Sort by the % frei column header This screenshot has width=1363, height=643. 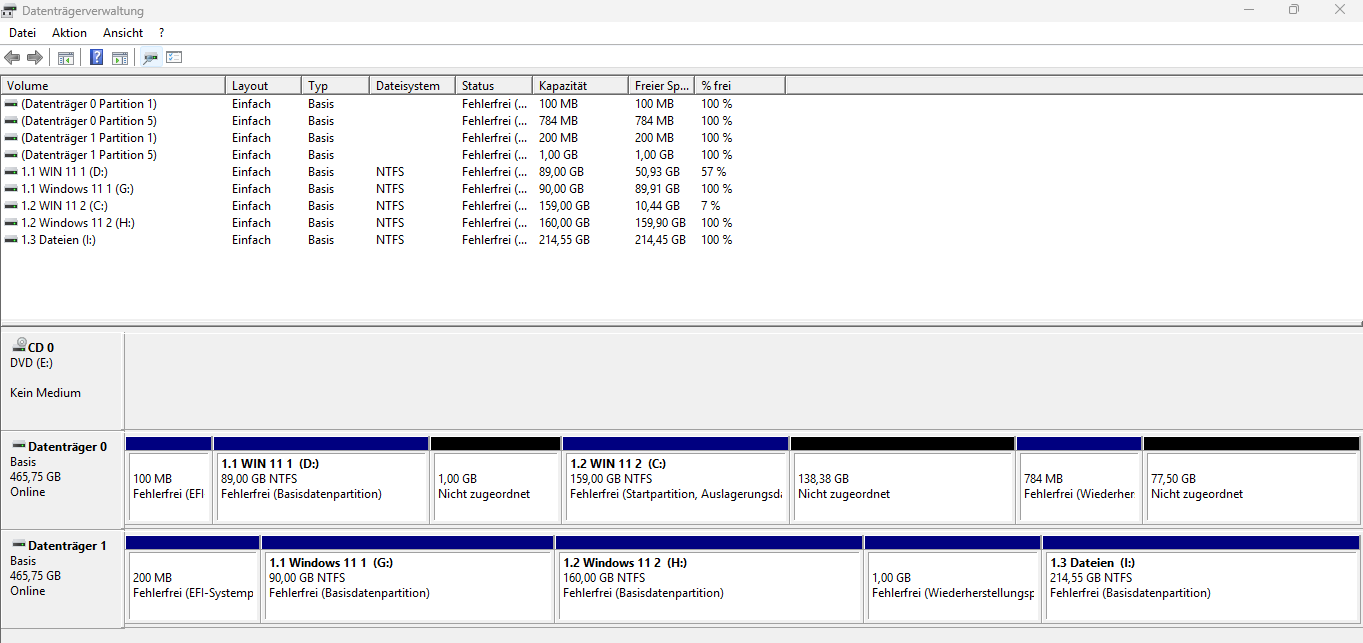point(740,86)
